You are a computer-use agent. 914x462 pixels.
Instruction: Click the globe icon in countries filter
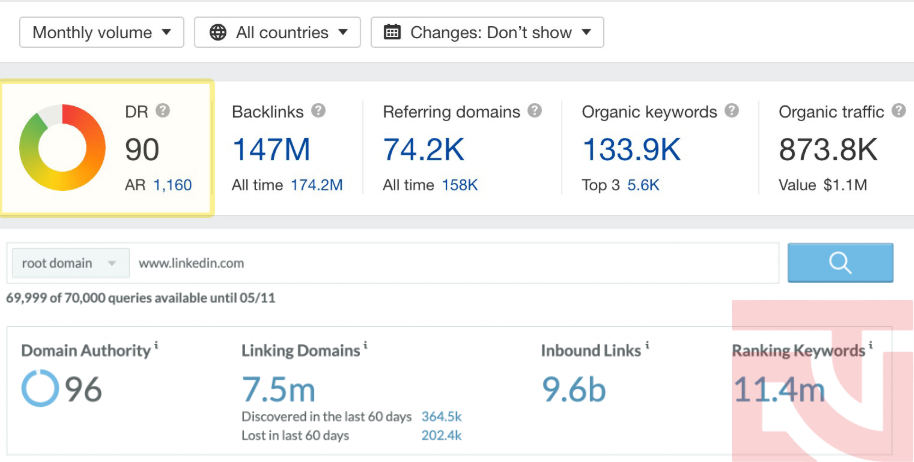pyautogui.click(x=218, y=32)
